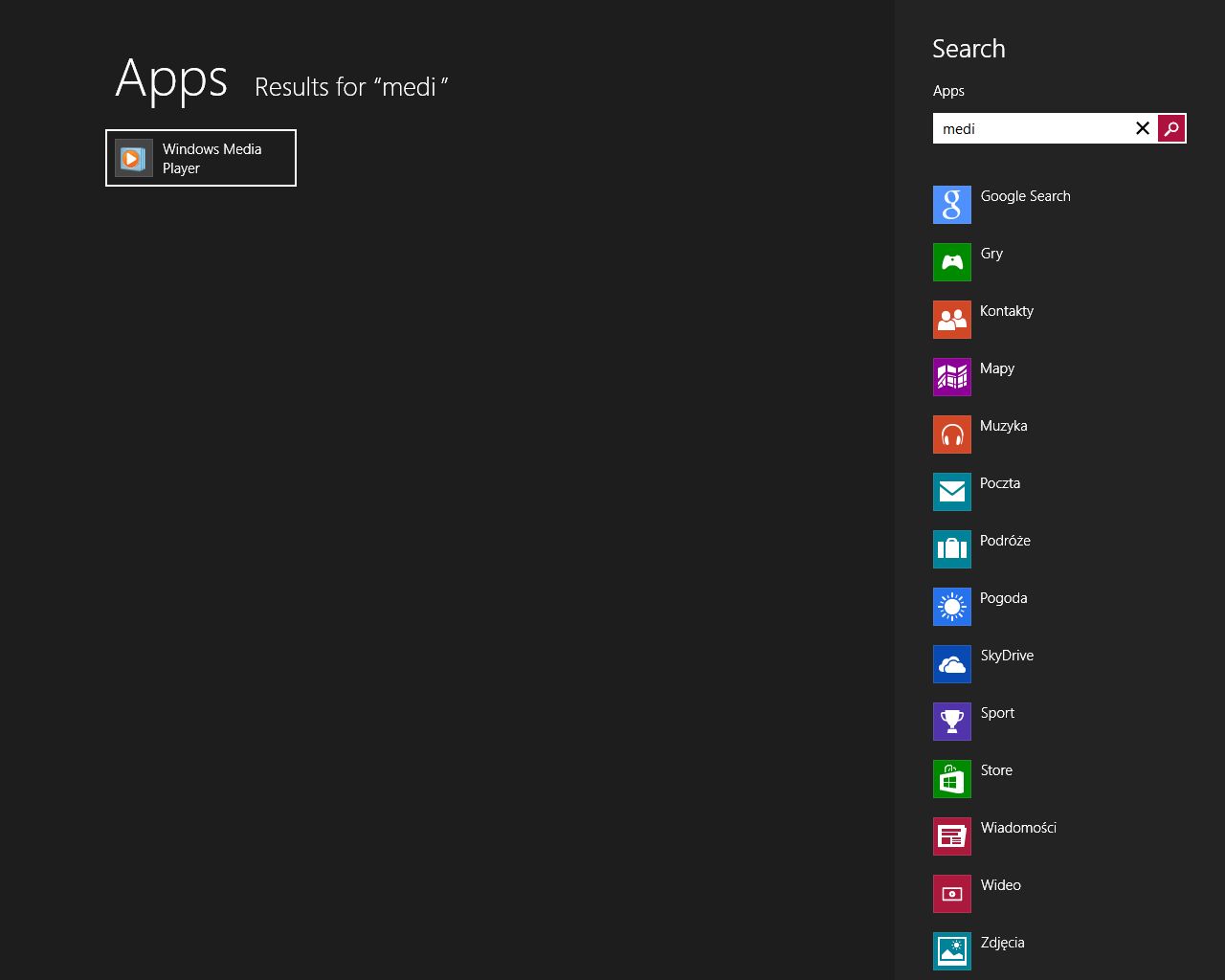Click the Poczta envelope icon
This screenshot has width=1225, height=980.
click(952, 492)
